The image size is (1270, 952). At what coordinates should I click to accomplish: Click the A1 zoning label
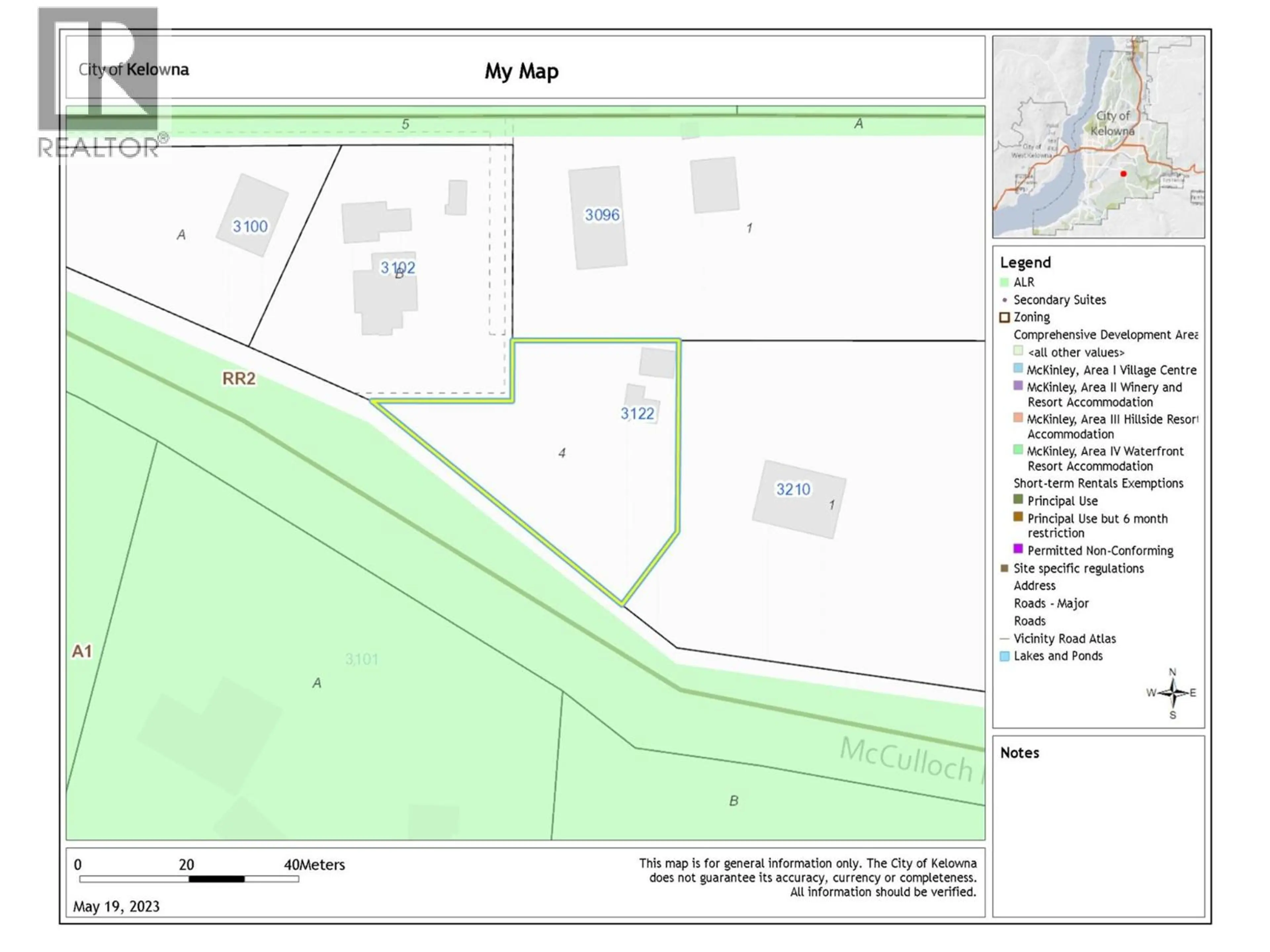coord(82,651)
